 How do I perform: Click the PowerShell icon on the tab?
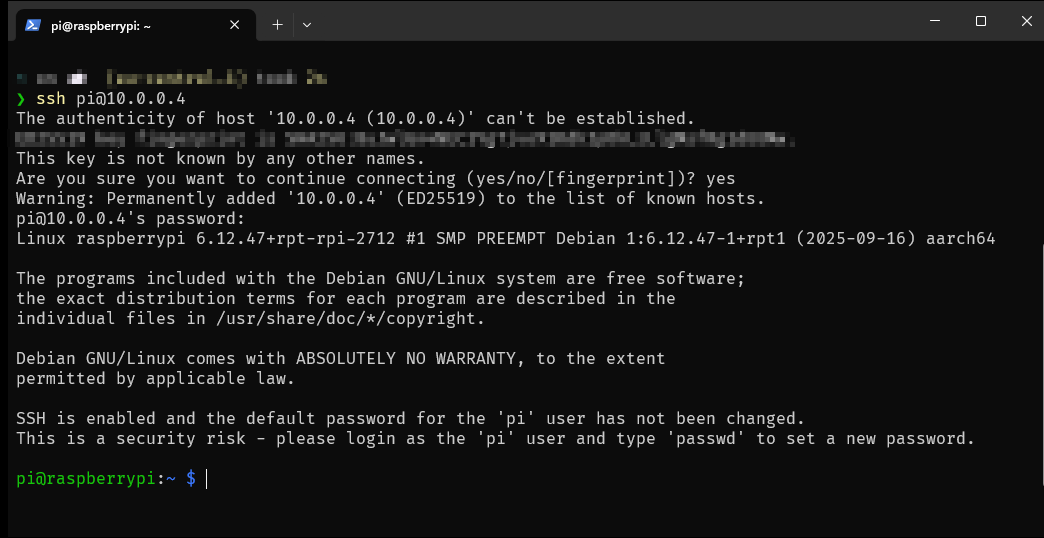33,24
